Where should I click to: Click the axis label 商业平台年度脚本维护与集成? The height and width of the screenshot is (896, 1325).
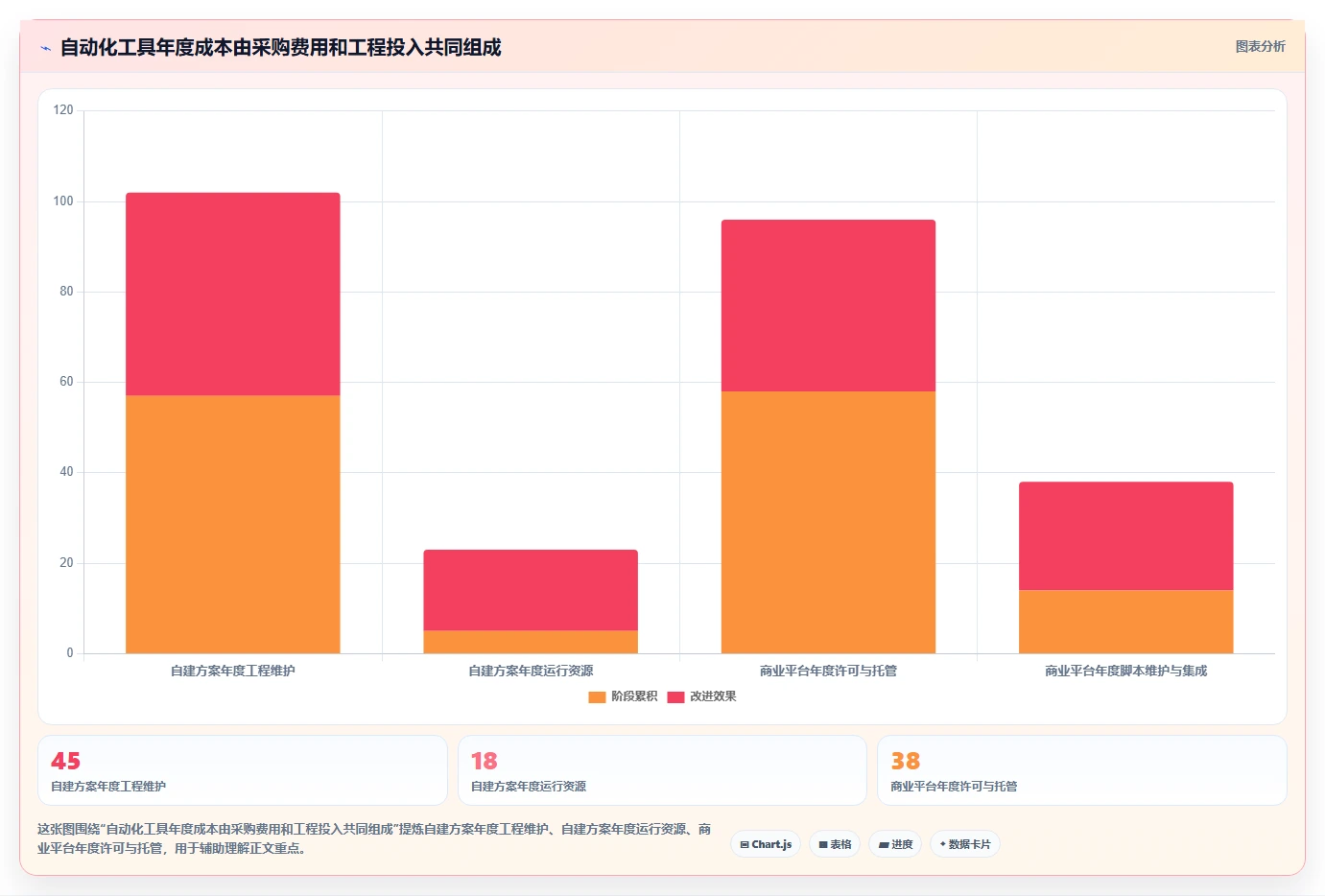[x=1125, y=671]
